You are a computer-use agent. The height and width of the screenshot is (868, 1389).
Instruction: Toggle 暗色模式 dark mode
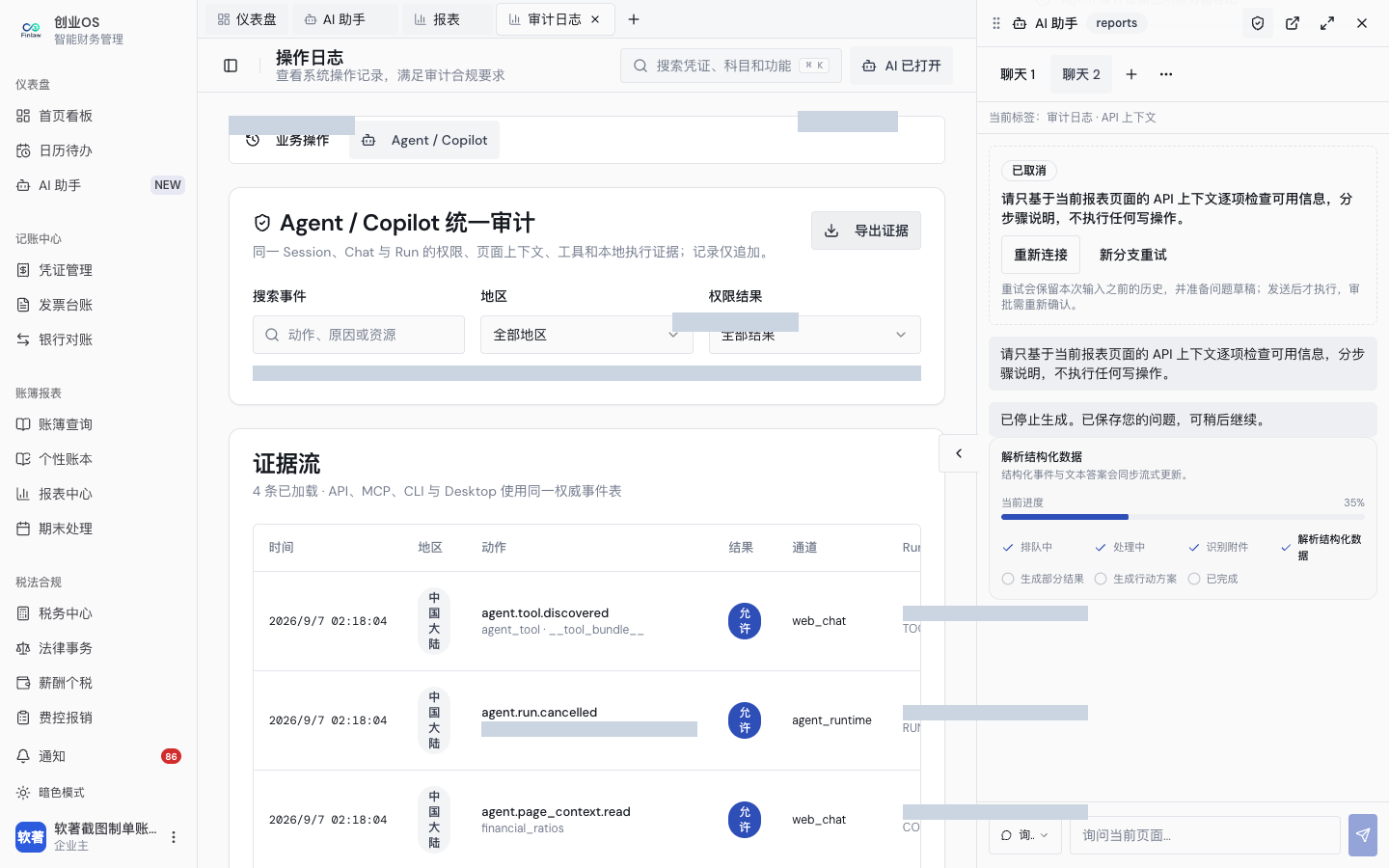click(x=98, y=793)
